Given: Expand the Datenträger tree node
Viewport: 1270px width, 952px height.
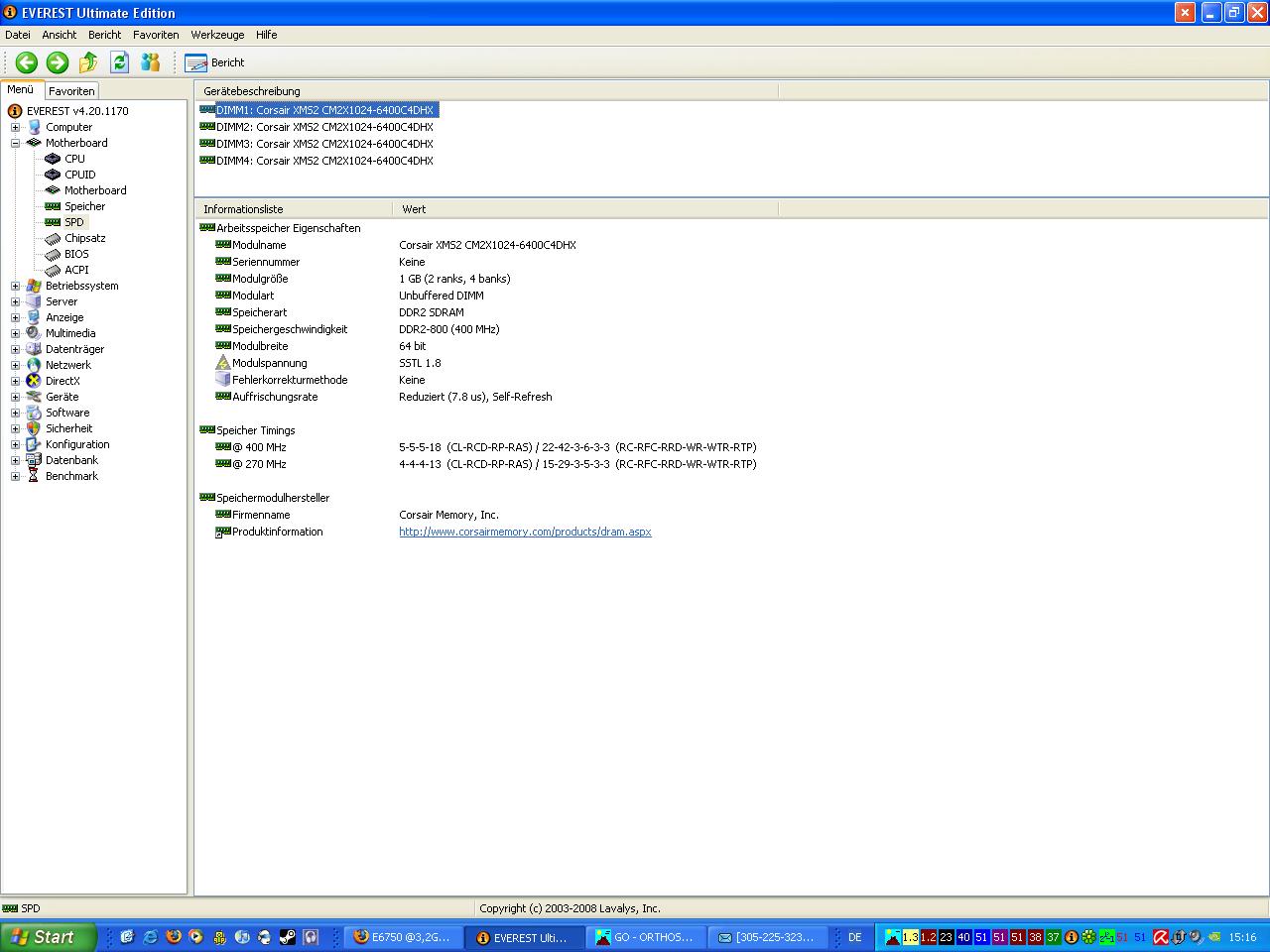Looking at the screenshot, I should pos(15,349).
